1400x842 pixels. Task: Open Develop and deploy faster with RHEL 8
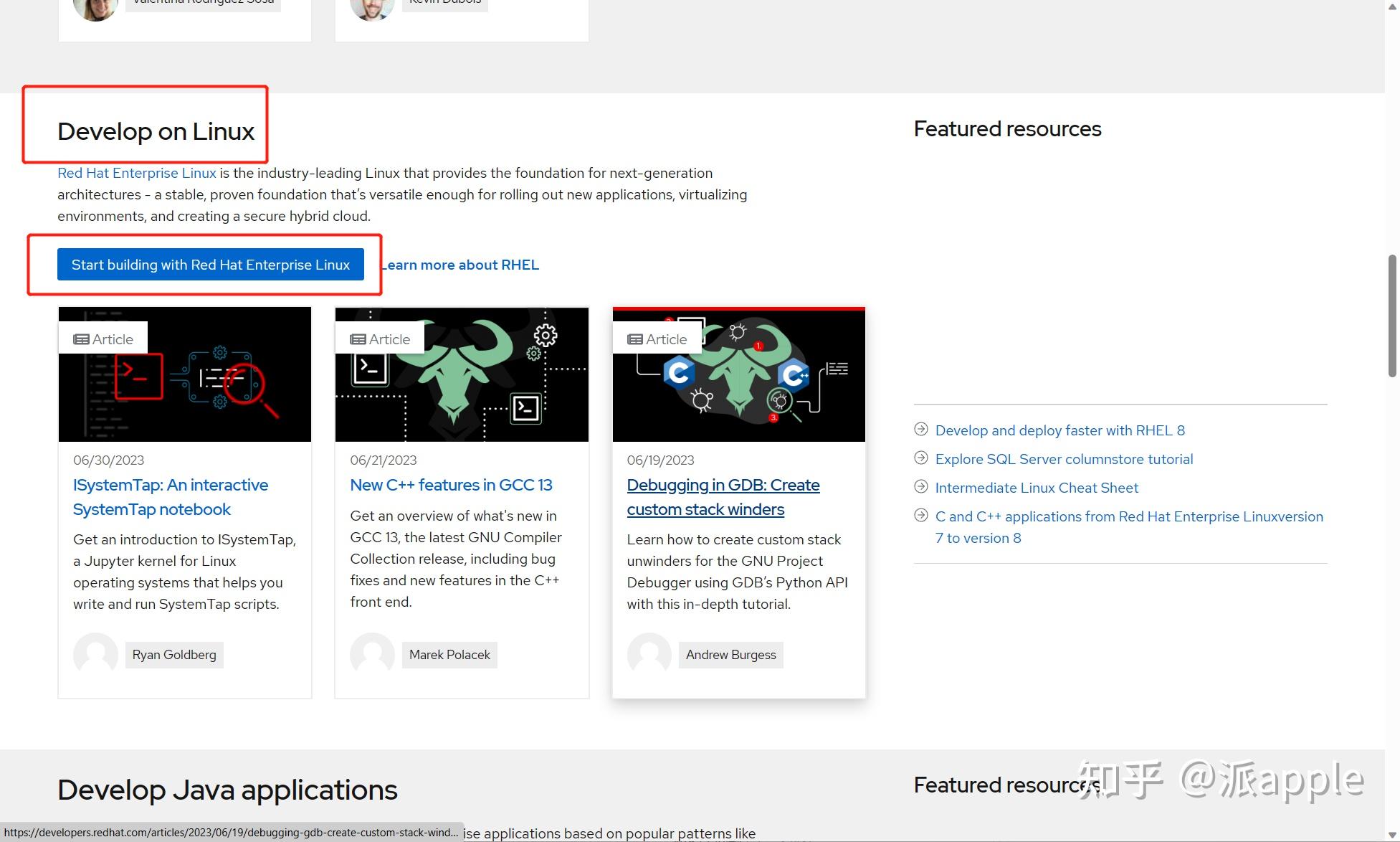coord(1059,430)
